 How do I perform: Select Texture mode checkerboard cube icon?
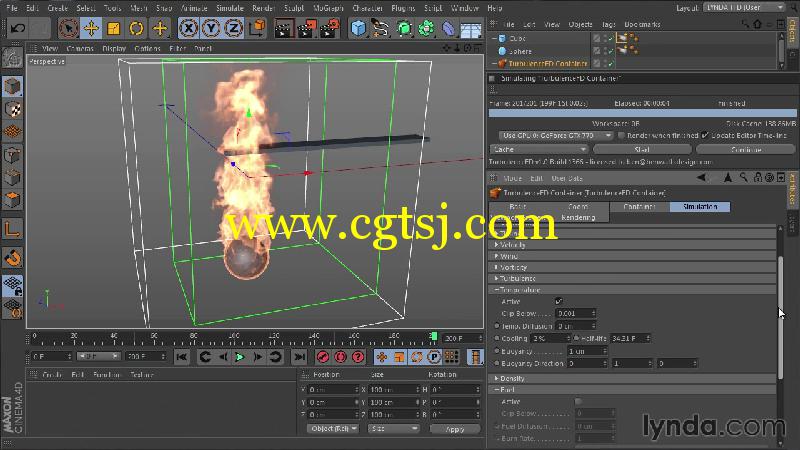coord(12,109)
